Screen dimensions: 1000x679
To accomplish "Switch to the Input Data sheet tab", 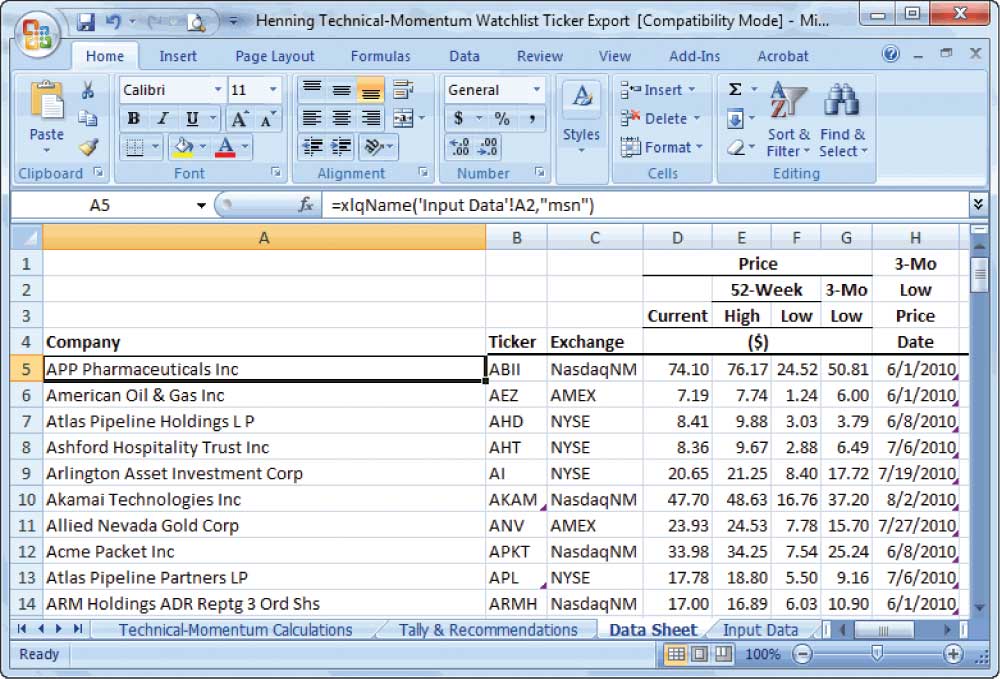I will tap(760, 629).
